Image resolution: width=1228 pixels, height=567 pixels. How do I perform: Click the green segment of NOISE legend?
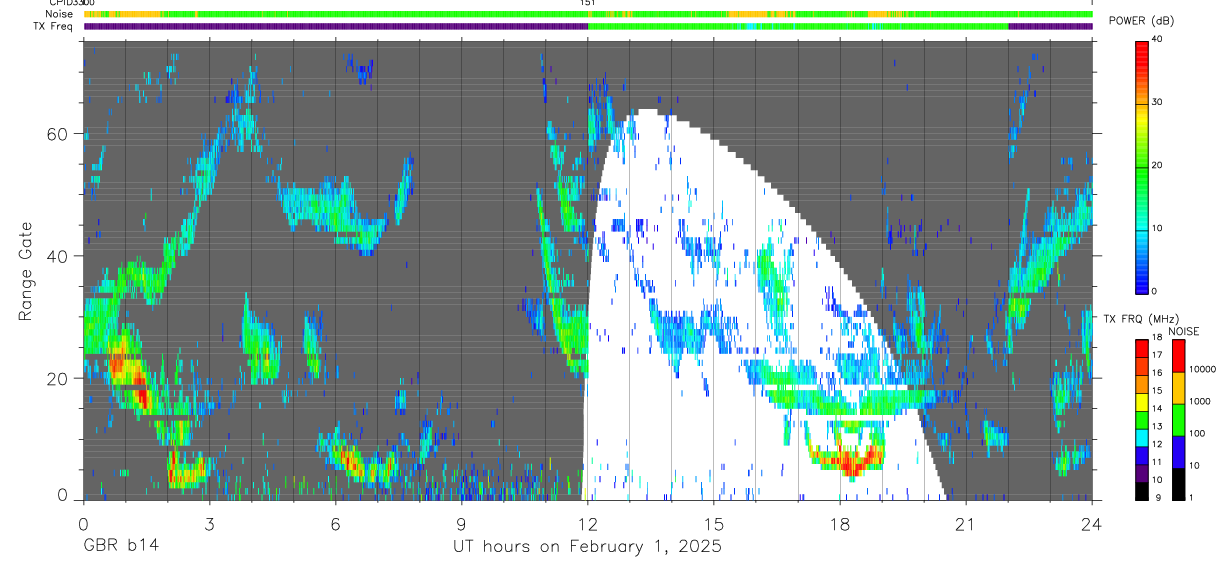pyautogui.click(x=1179, y=420)
